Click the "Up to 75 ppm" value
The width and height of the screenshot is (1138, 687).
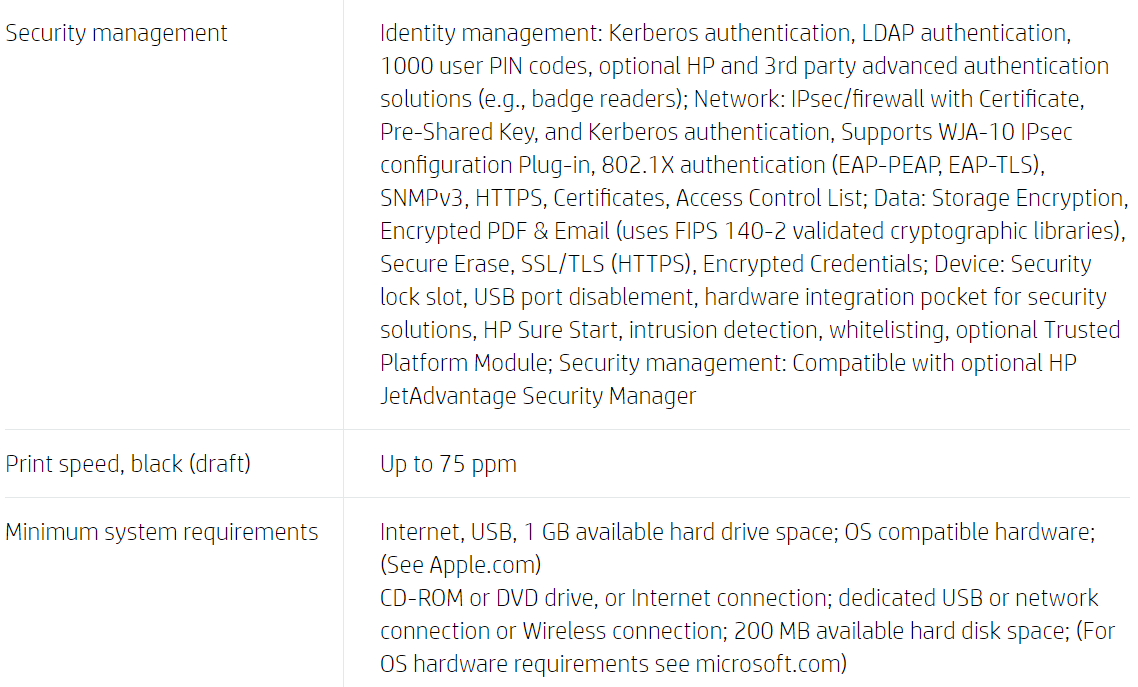pos(448,464)
